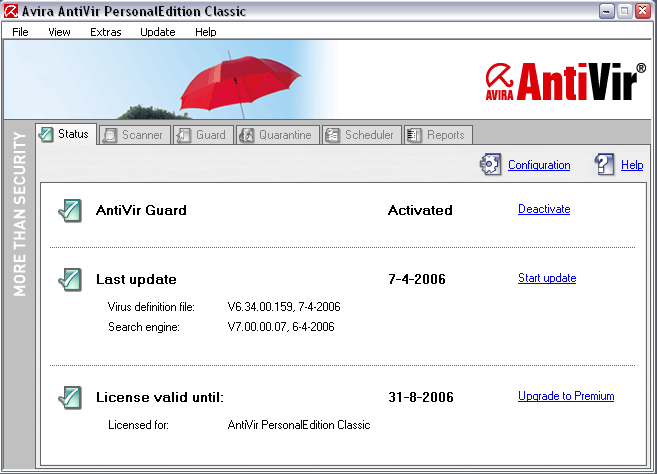Switch to the Quarantine tab
This screenshot has height=474, width=657.
pyautogui.click(x=278, y=135)
